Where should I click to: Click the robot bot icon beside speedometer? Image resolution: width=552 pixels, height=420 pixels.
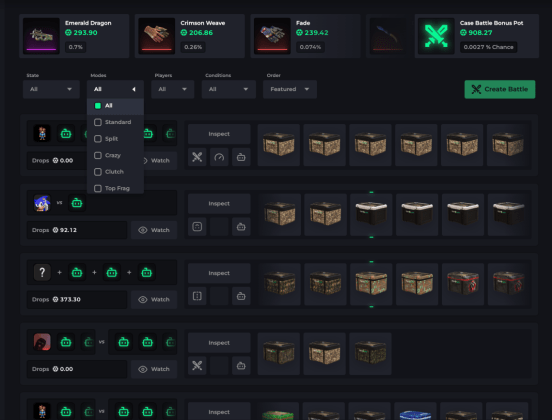[241, 157]
